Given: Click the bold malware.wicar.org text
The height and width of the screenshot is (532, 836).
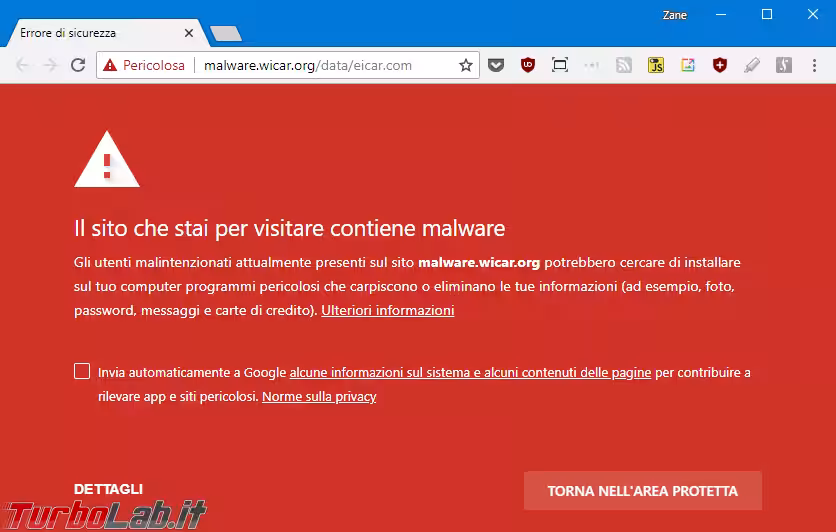Looking at the screenshot, I should [x=479, y=262].
